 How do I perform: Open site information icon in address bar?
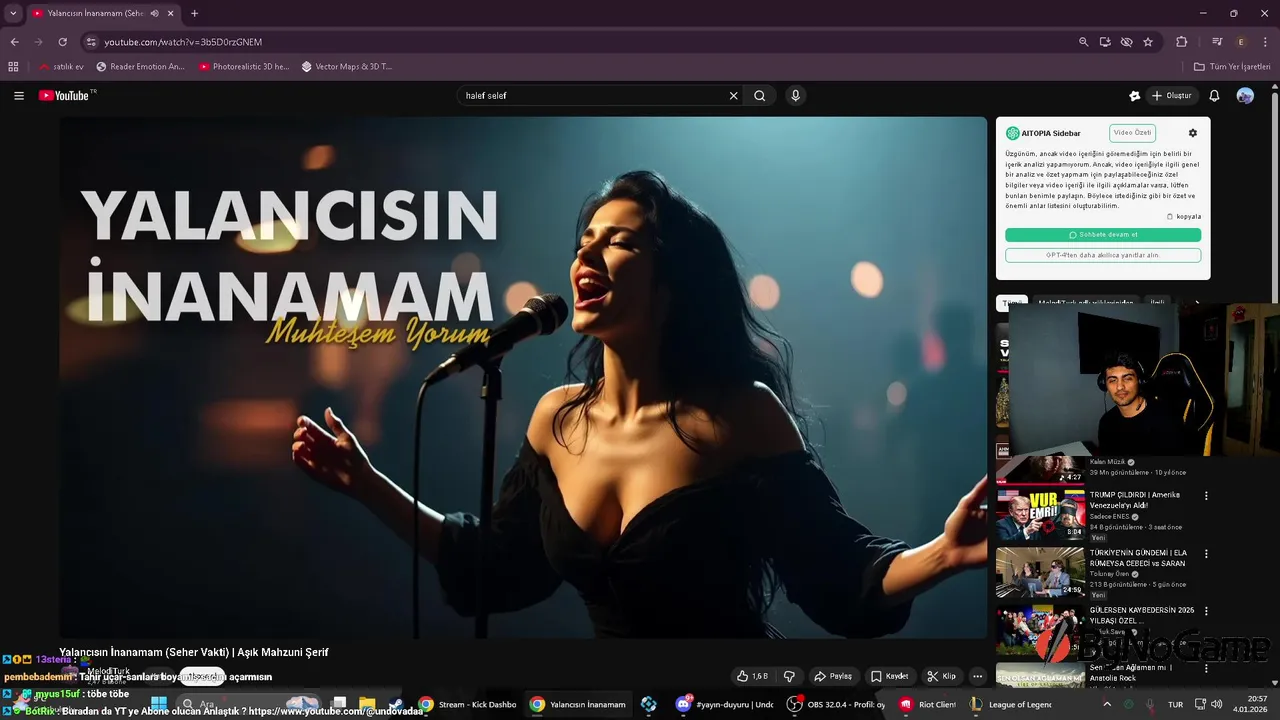pos(91,42)
